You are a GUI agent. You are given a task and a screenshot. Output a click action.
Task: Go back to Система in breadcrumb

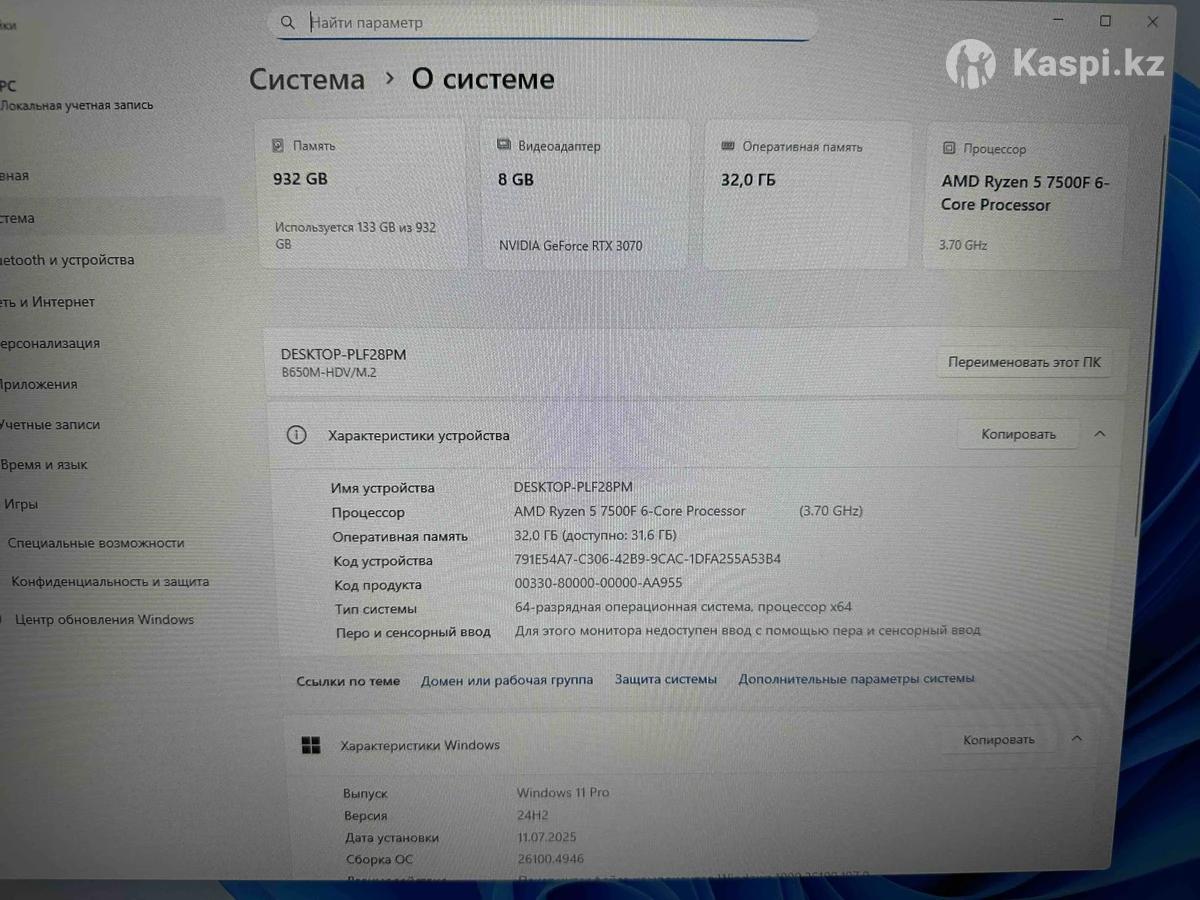(x=307, y=79)
